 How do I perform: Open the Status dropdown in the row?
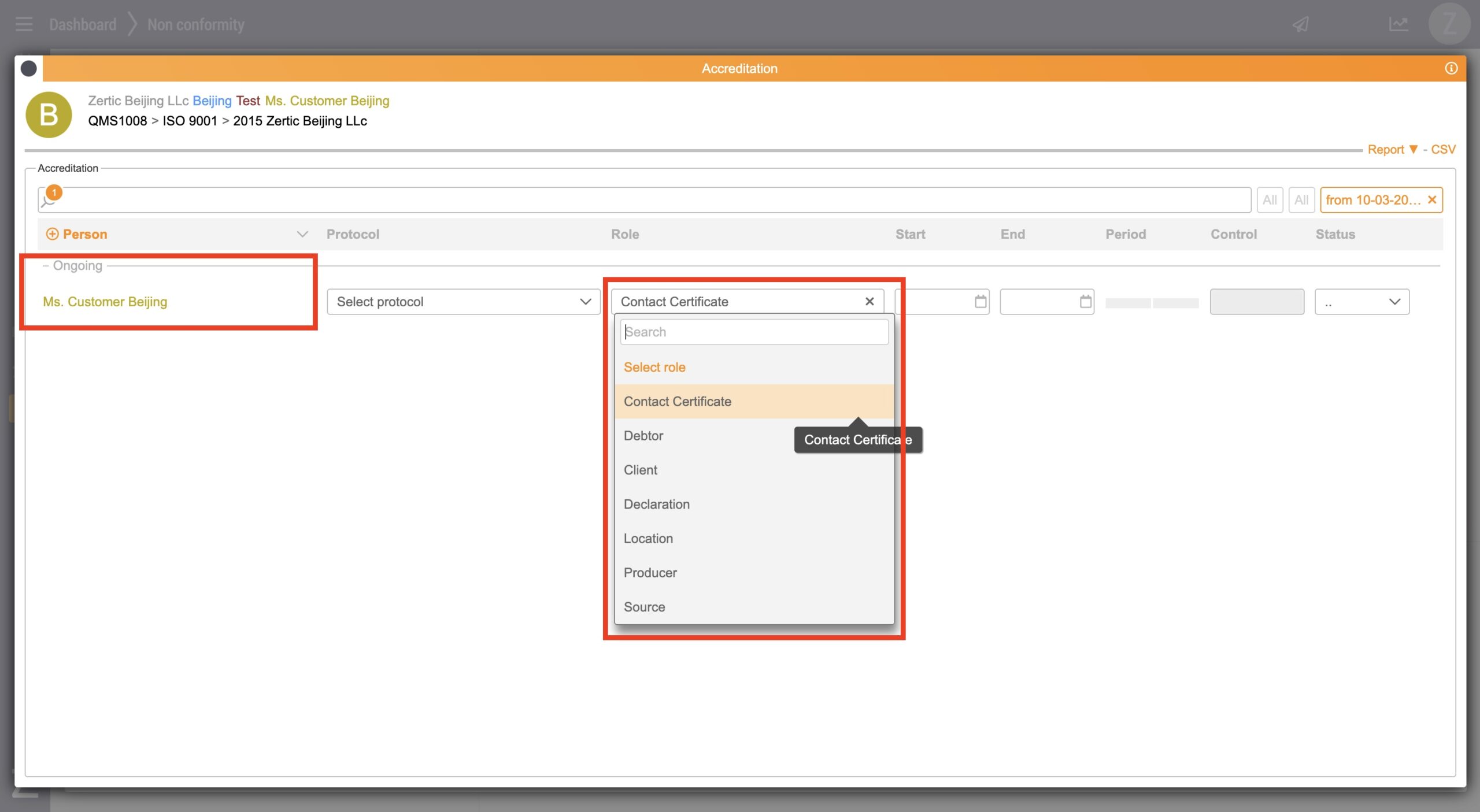click(1361, 302)
